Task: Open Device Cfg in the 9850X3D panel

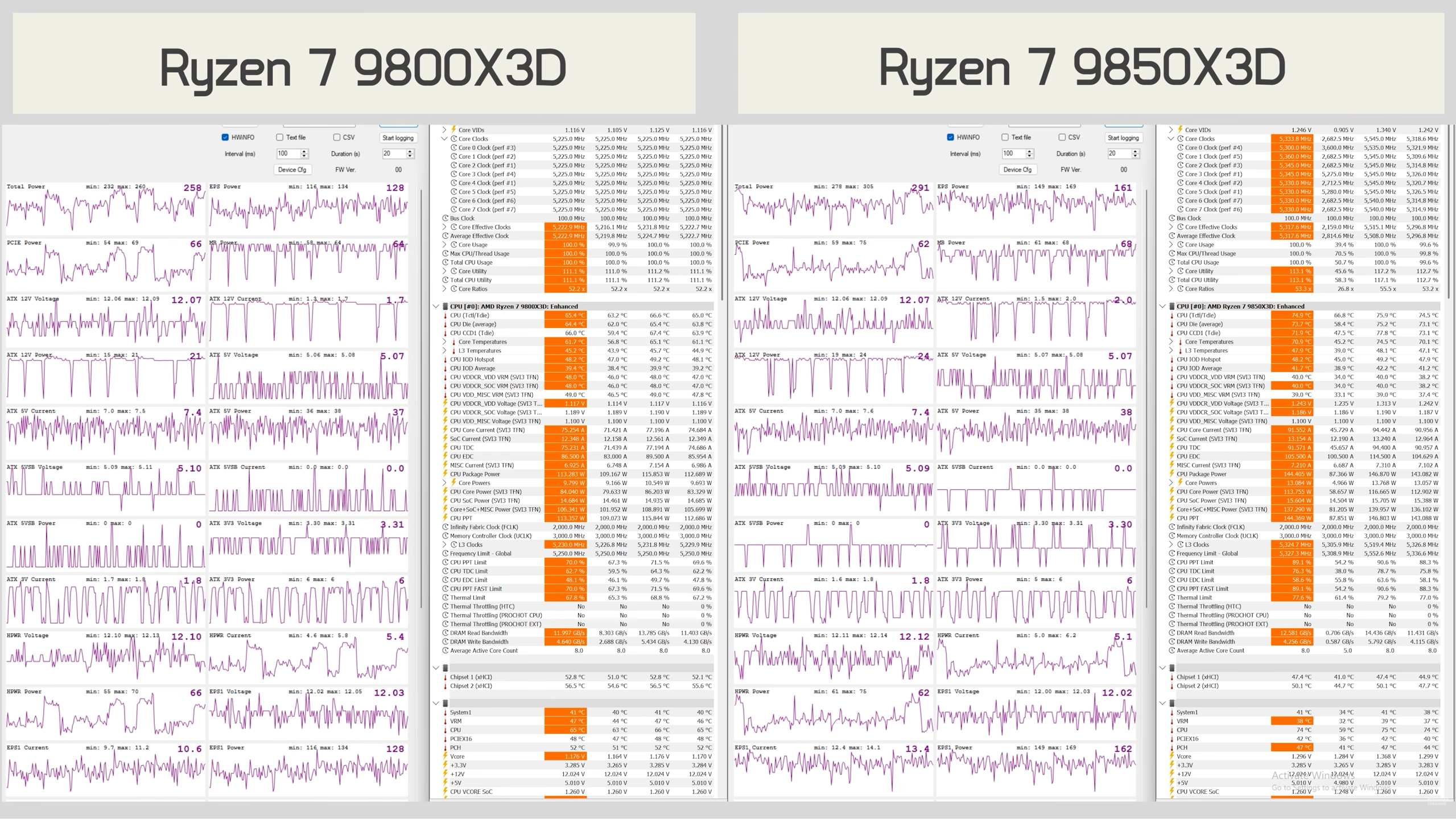Action: click(x=1017, y=170)
